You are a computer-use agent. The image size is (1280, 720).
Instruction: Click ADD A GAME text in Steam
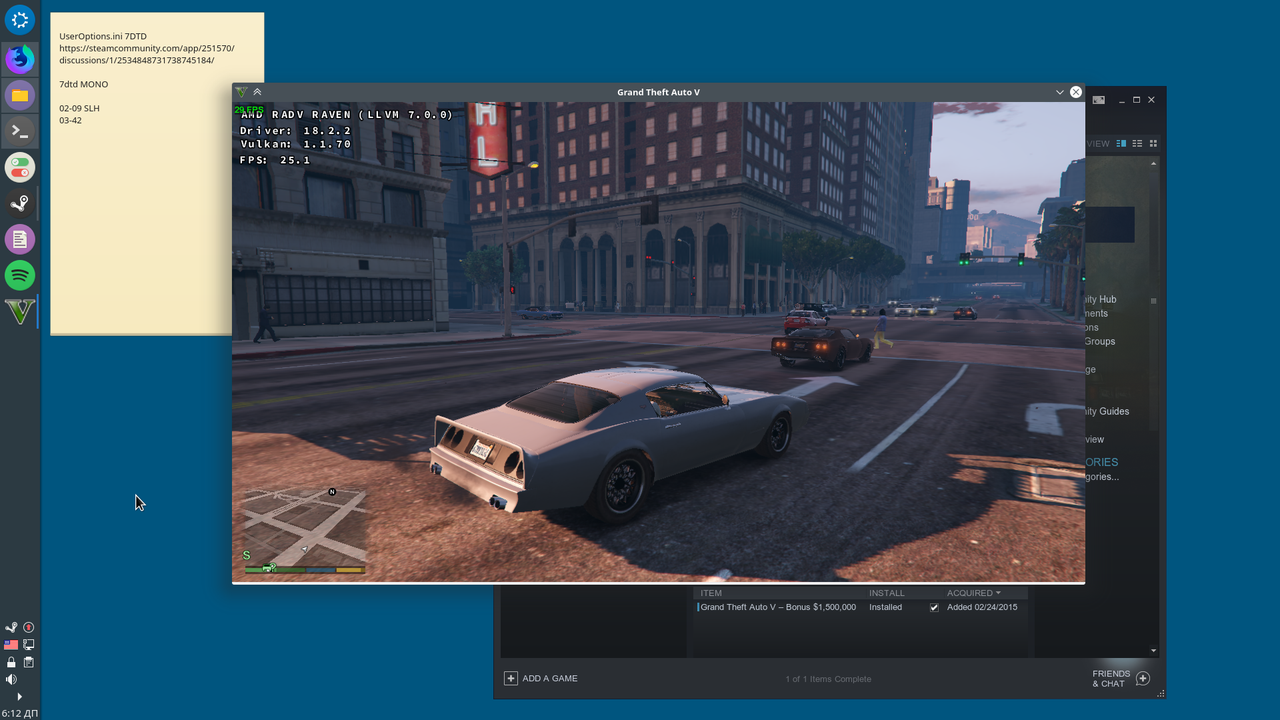pos(550,678)
